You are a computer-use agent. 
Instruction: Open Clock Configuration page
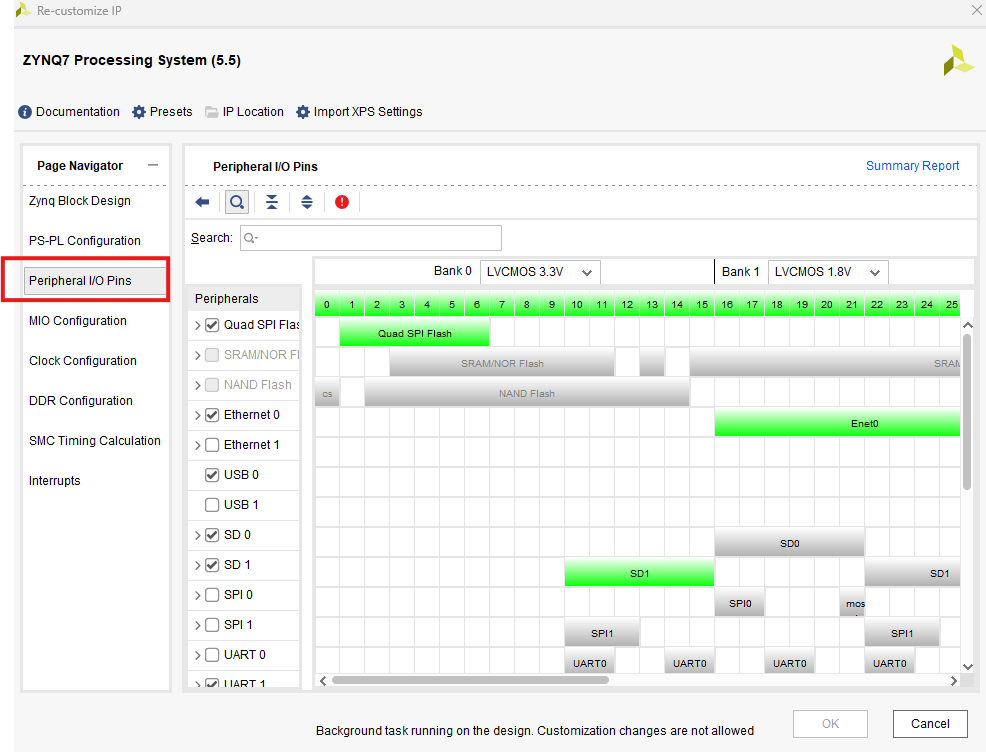coord(83,361)
